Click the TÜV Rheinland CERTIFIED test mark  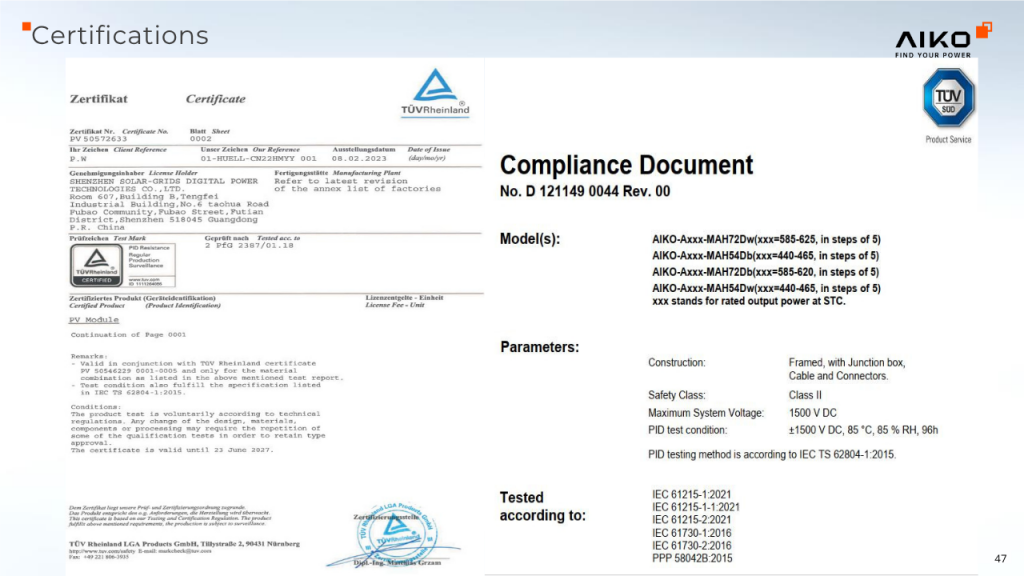pos(97,265)
